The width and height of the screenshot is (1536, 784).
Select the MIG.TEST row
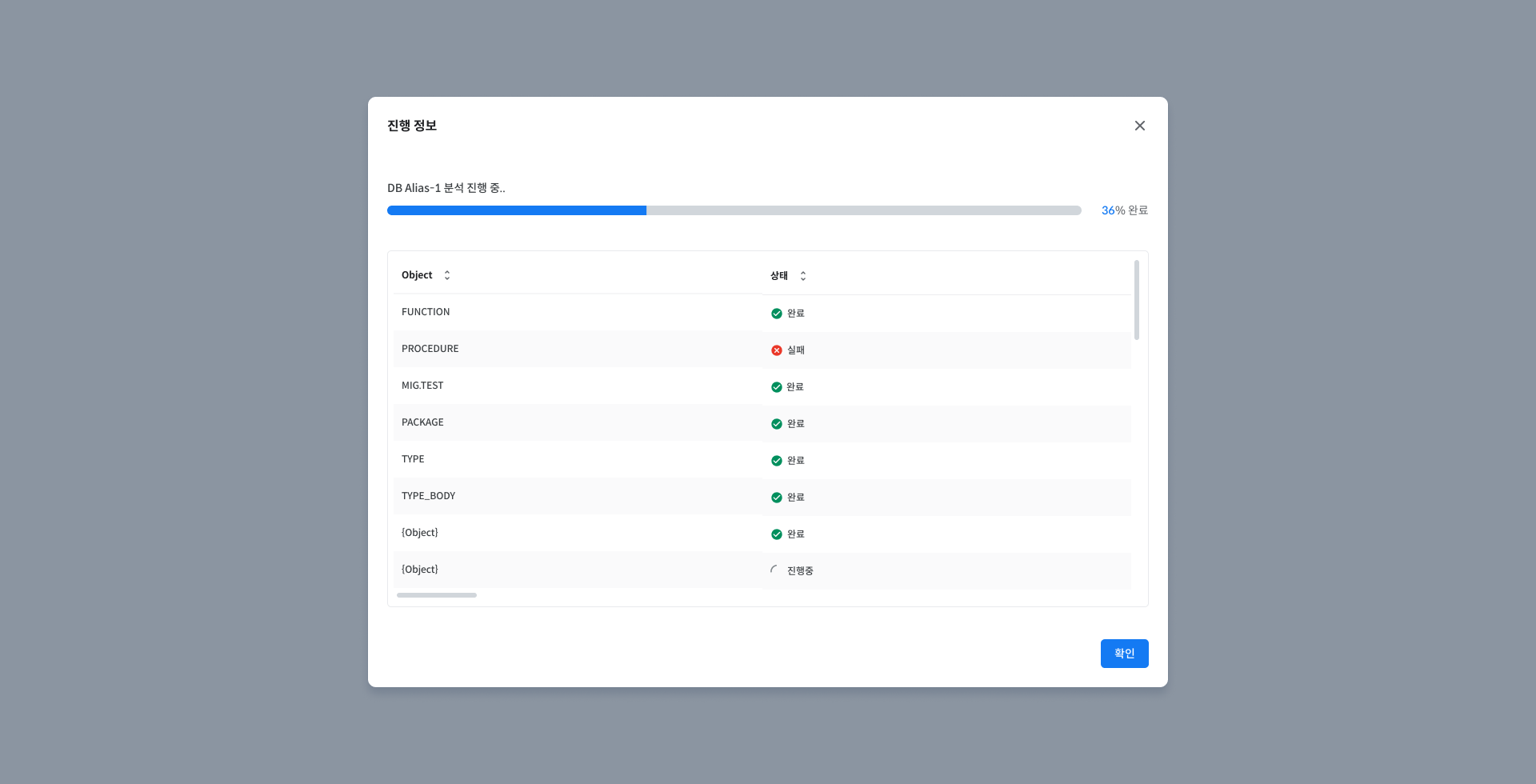click(762, 386)
